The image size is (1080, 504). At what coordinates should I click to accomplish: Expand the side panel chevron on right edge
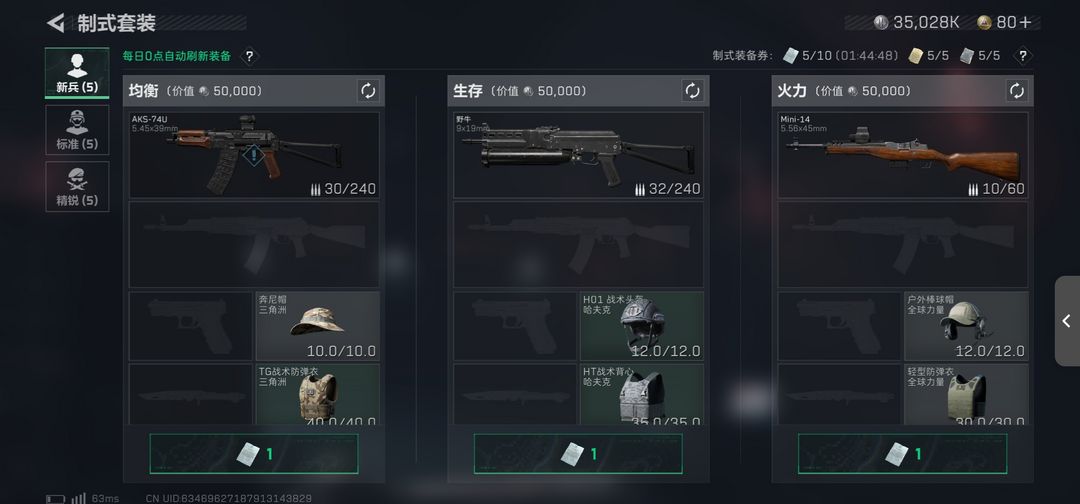[1066, 321]
